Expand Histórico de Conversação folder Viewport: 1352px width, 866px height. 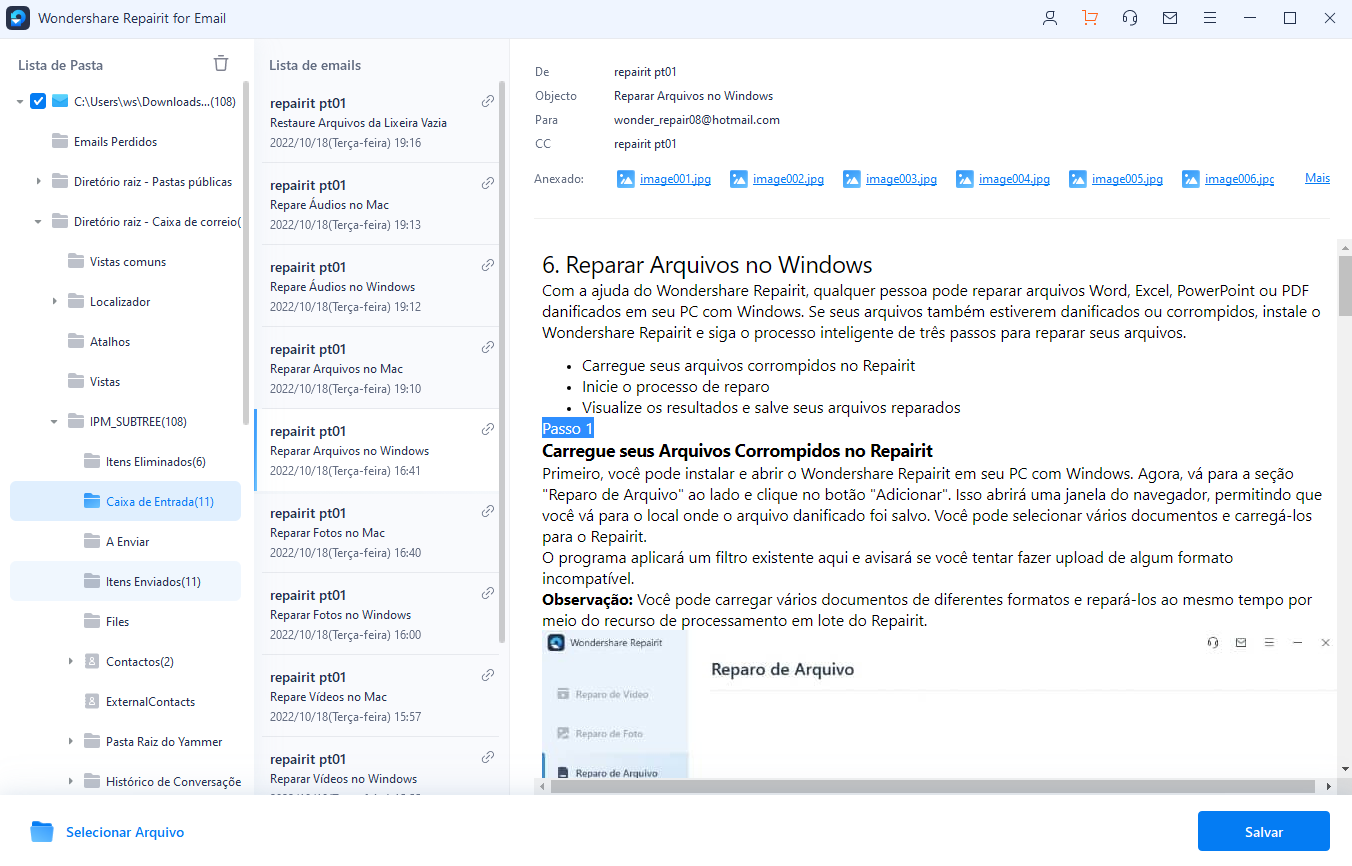click(71, 781)
